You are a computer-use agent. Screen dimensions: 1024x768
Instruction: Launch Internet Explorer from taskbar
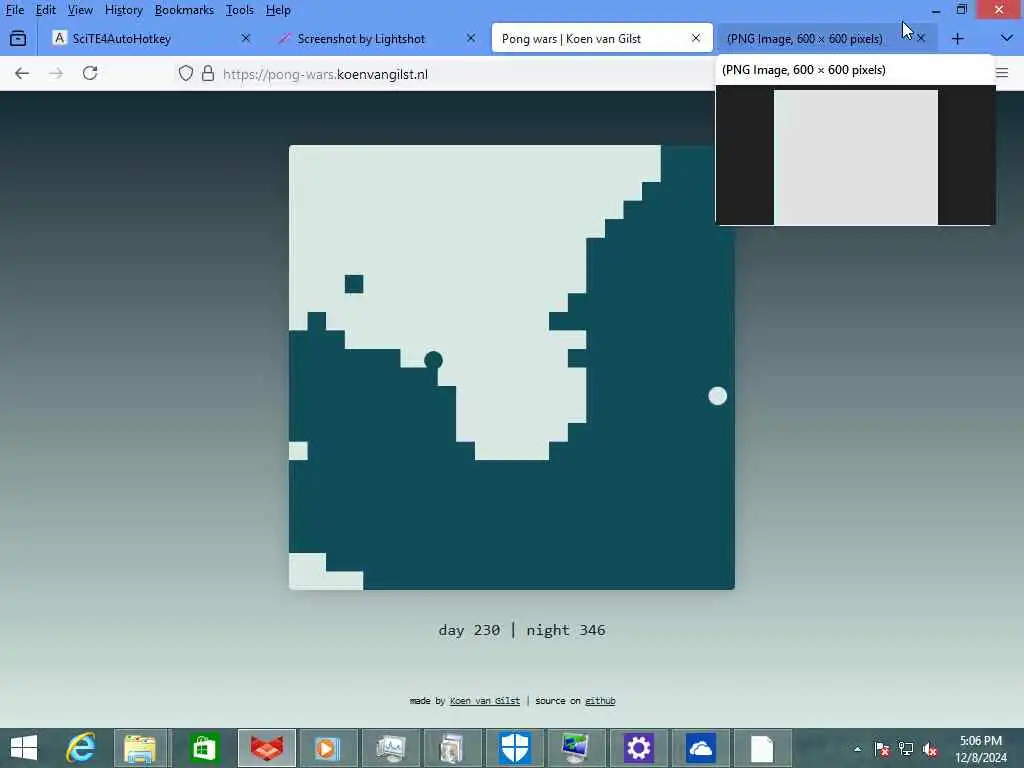(x=82, y=748)
